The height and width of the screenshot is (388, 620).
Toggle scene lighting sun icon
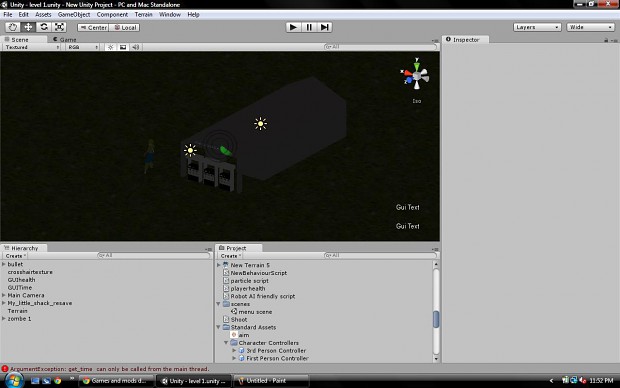[110, 47]
